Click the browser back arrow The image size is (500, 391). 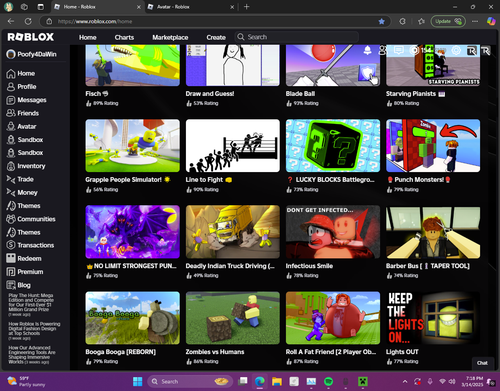pyautogui.click(x=11, y=21)
